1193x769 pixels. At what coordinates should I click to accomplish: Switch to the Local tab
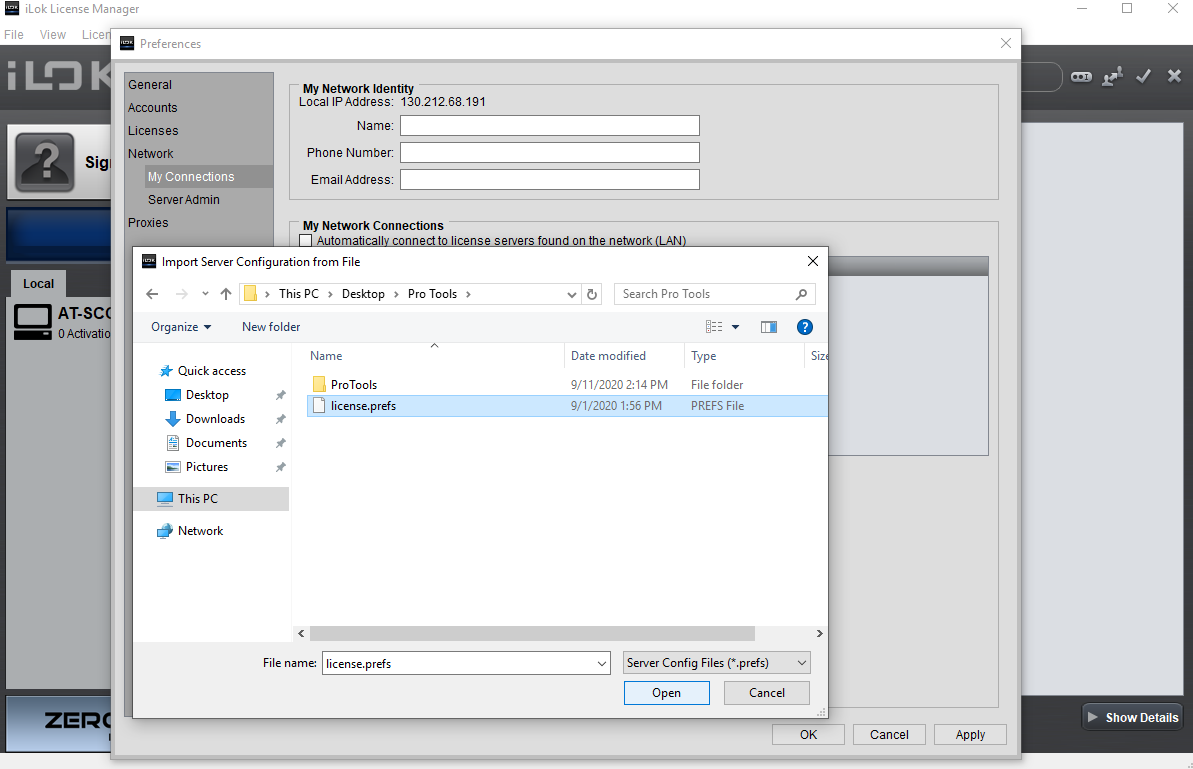pos(38,284)
